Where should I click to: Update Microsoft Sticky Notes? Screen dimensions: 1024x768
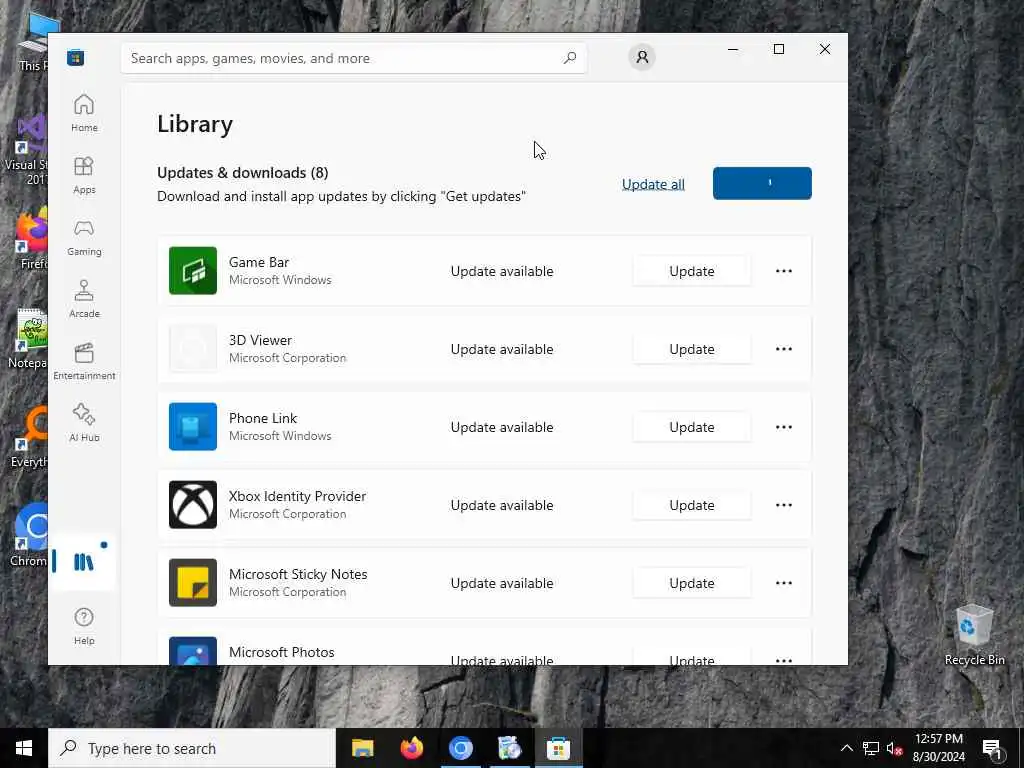692,583
